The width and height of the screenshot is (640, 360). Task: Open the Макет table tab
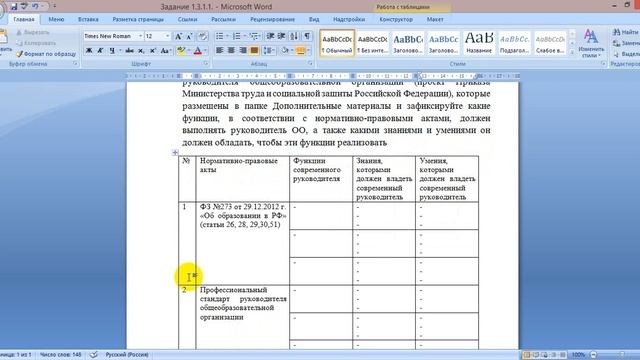pyautogui.click(x=435, y=19)
